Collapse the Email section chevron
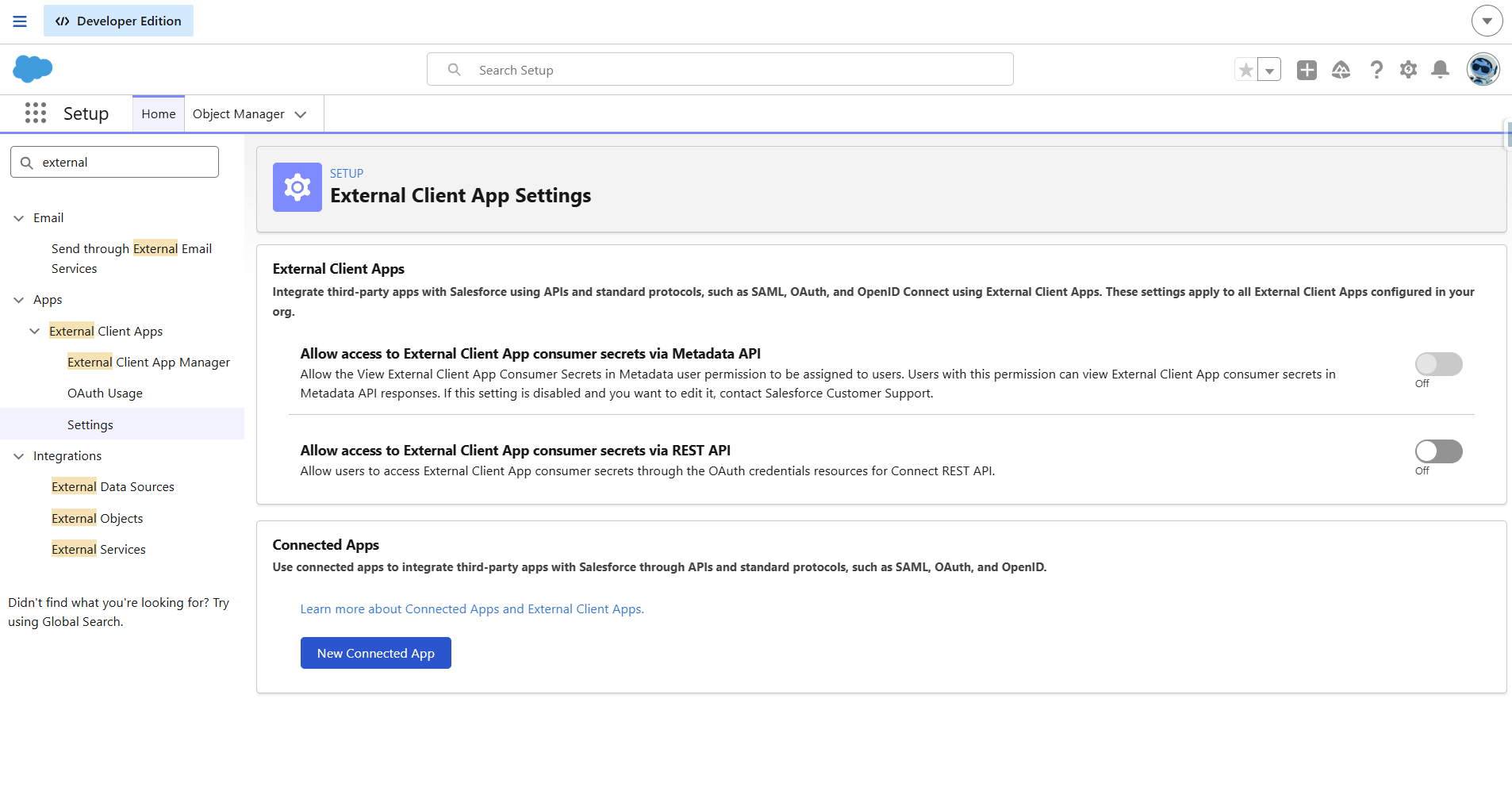This screenshot has width=1512, height=810. pos(19,218)
